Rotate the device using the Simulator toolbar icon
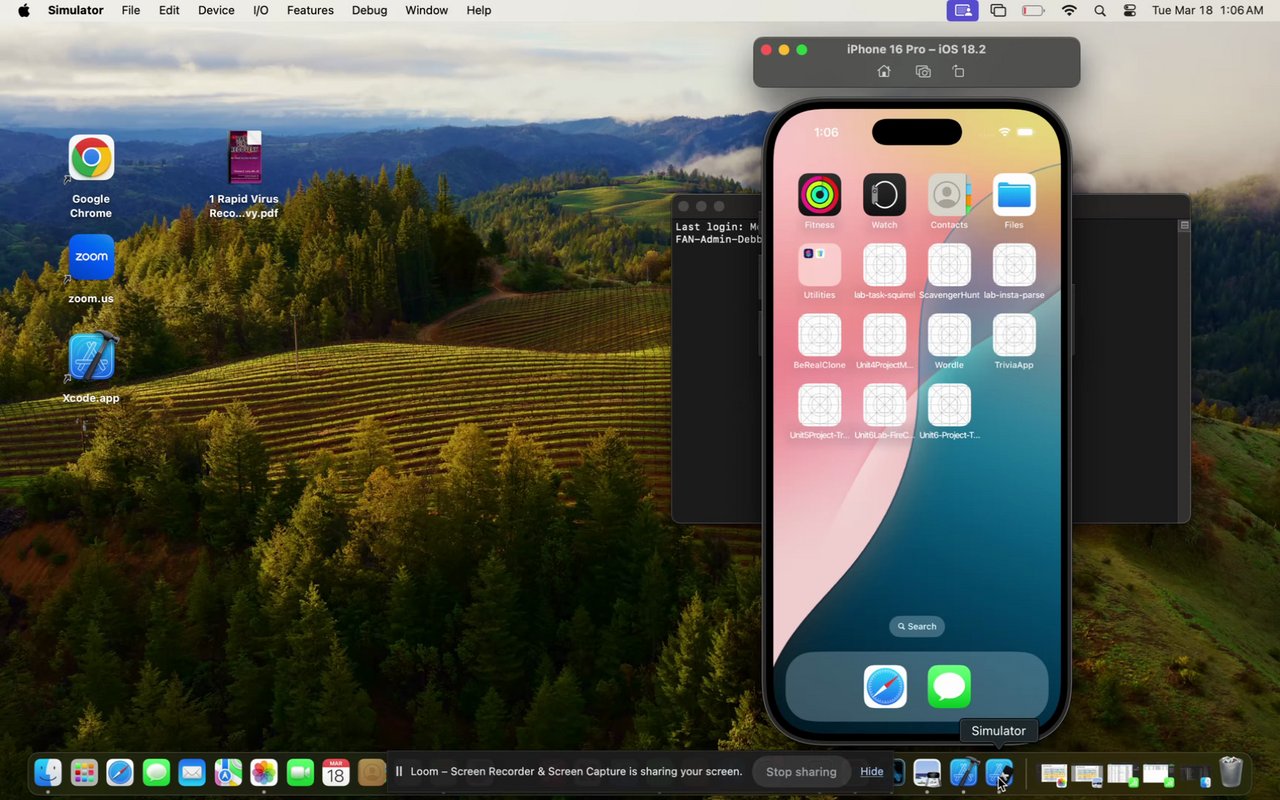The image size is (1280, 800). click(x=958, y=72)
